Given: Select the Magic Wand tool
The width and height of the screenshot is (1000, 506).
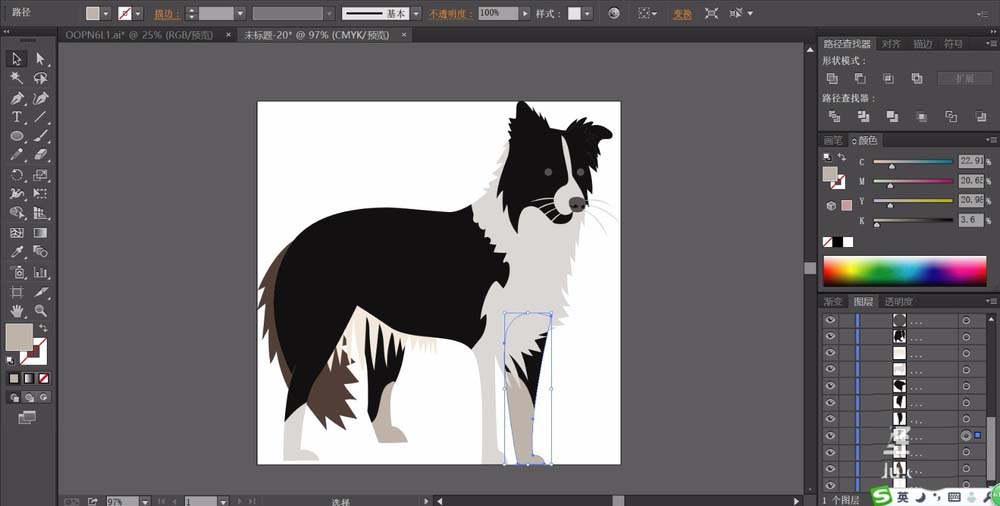Looking at the screenshot, I should (17, 78).
